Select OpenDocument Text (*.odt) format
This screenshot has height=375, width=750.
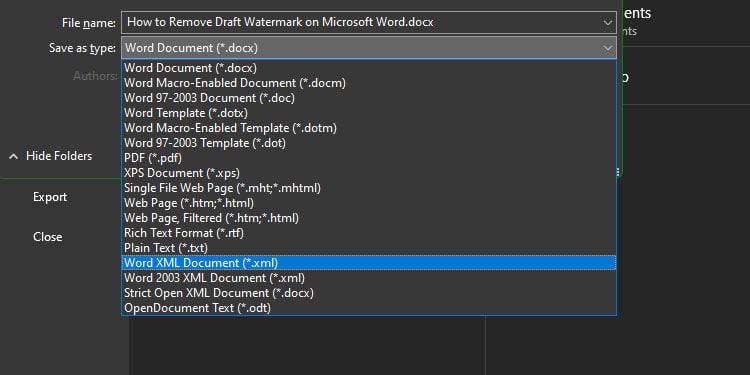click(x=369, y=308)
